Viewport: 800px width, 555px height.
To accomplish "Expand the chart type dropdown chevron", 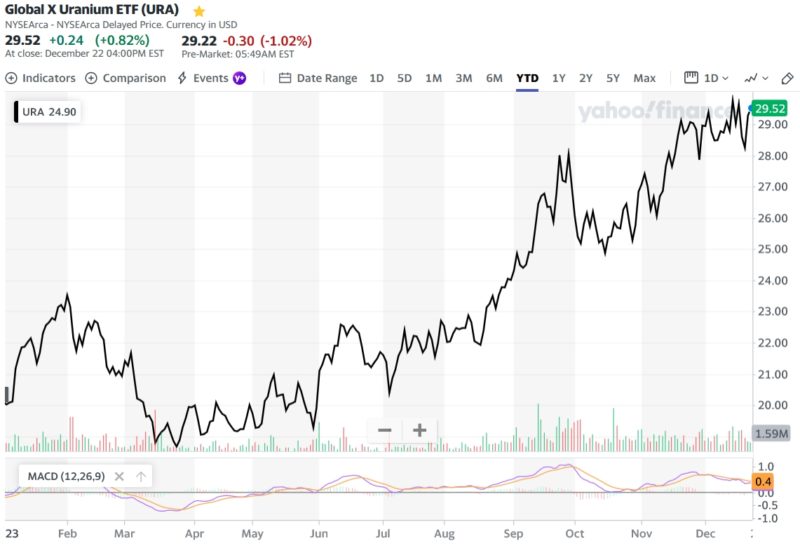I will tap(765, 78).
